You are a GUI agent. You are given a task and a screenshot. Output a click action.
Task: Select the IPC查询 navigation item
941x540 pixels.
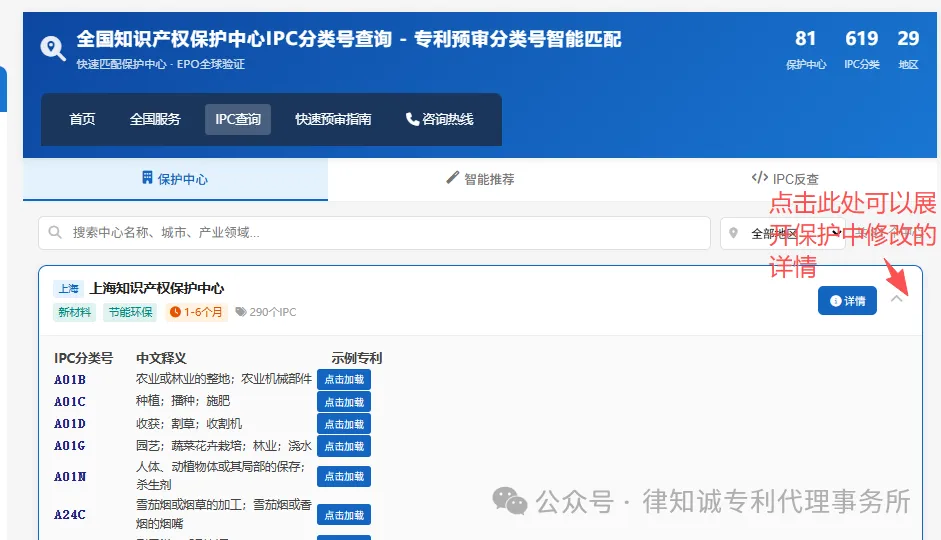(238, 119)
